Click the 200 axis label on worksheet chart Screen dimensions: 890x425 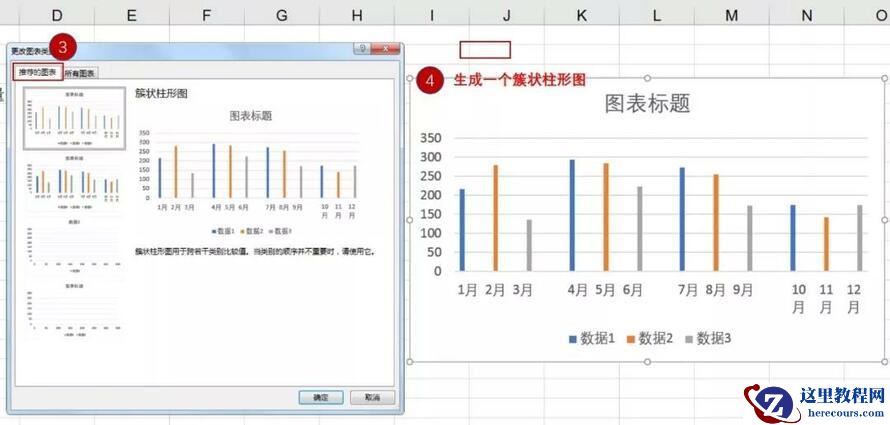click(x=431, y=195)
